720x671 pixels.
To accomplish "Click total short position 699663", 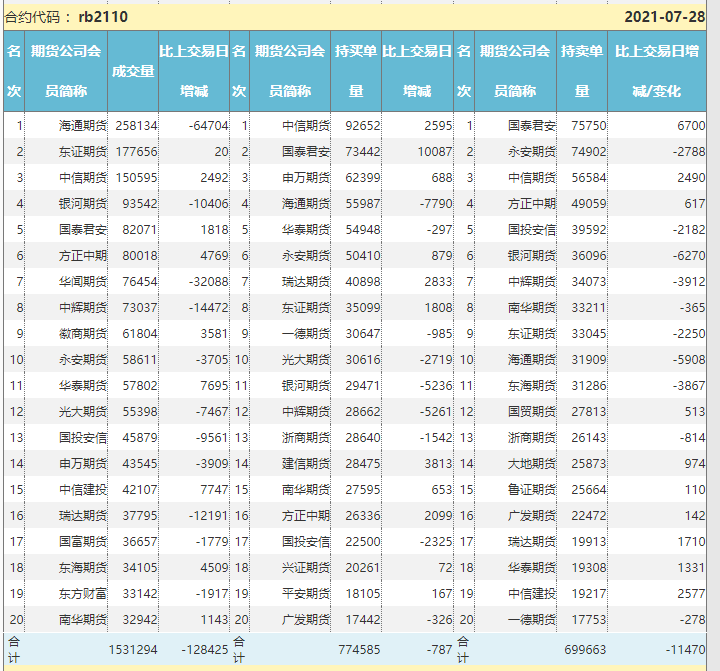I will pos(585,649).
